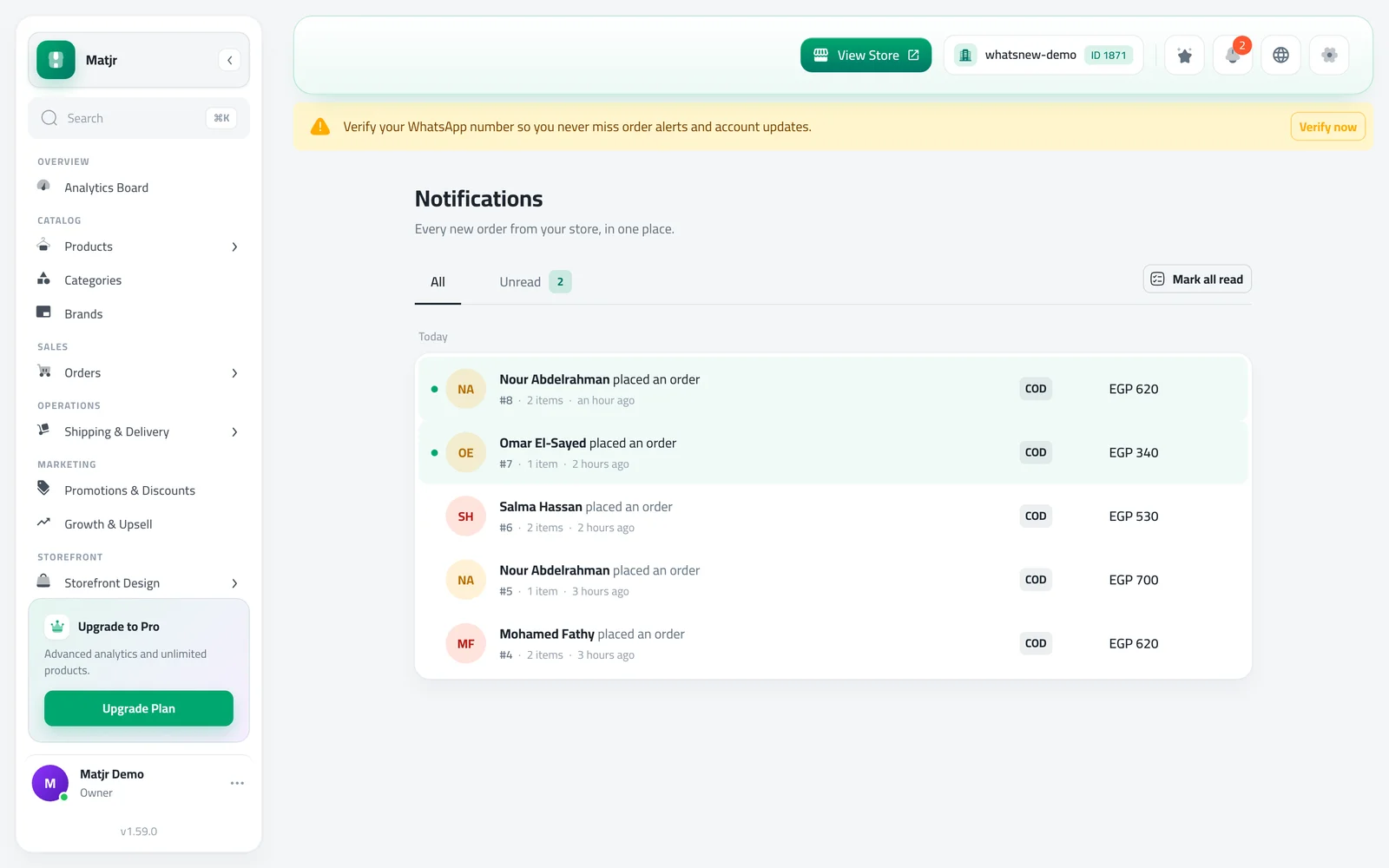
Task: Click Verify now in the banner
Action: (1327, 127)
